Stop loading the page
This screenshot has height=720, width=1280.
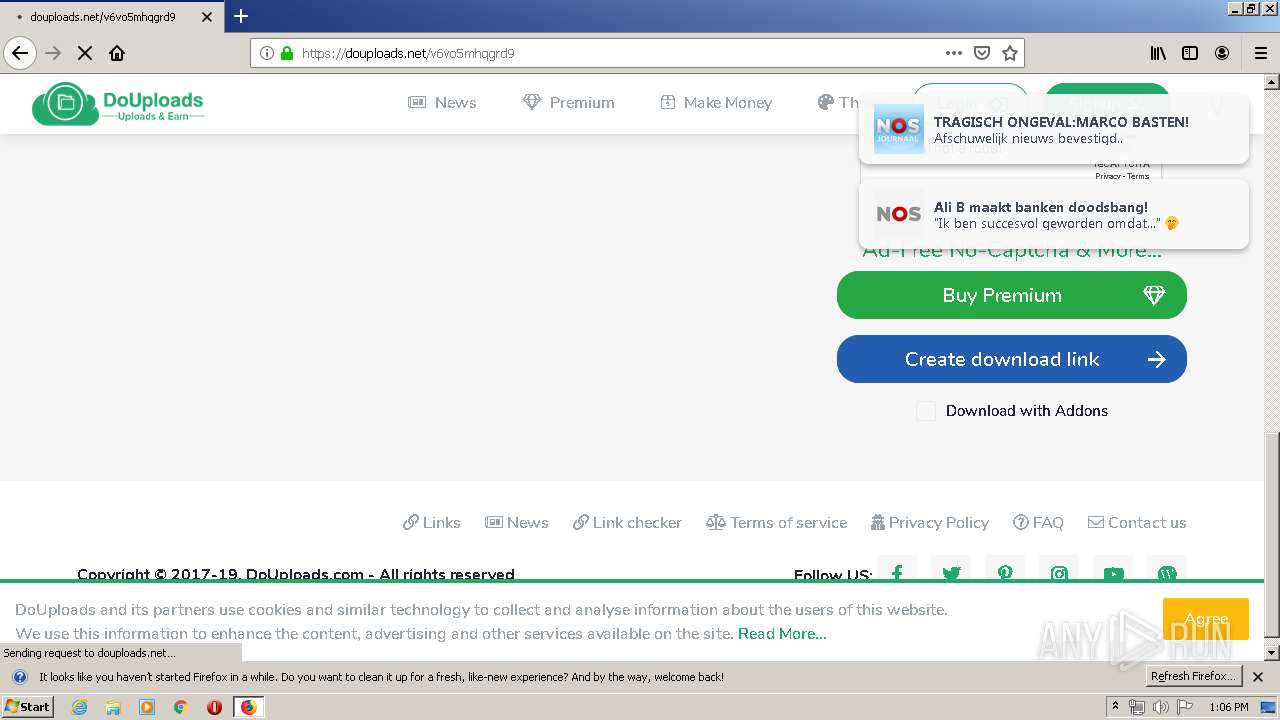click(85, 53)
